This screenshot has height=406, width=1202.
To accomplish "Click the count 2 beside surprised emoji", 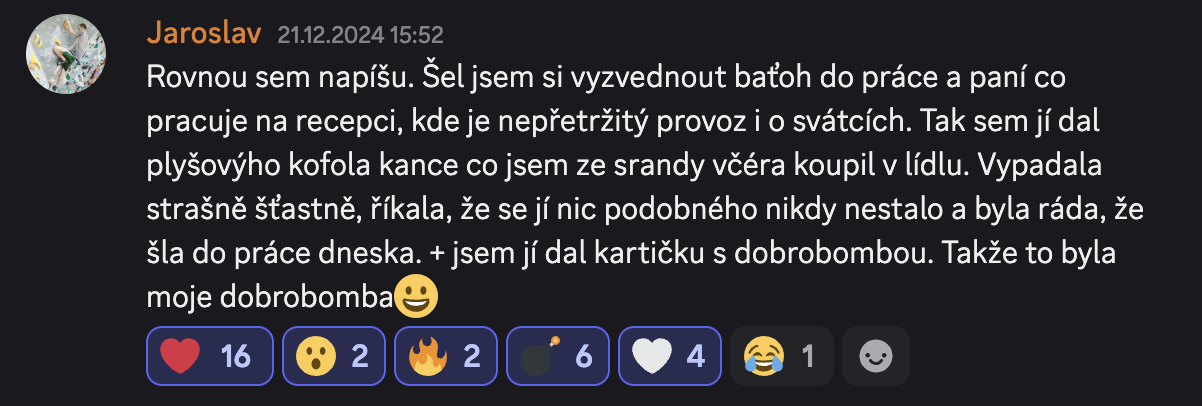I will (x=360, y=356).
